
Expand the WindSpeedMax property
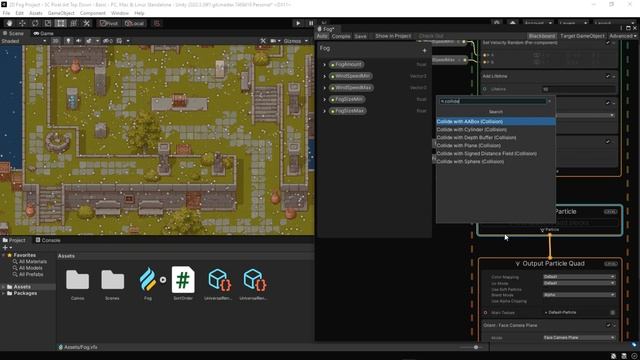[324, 88]
